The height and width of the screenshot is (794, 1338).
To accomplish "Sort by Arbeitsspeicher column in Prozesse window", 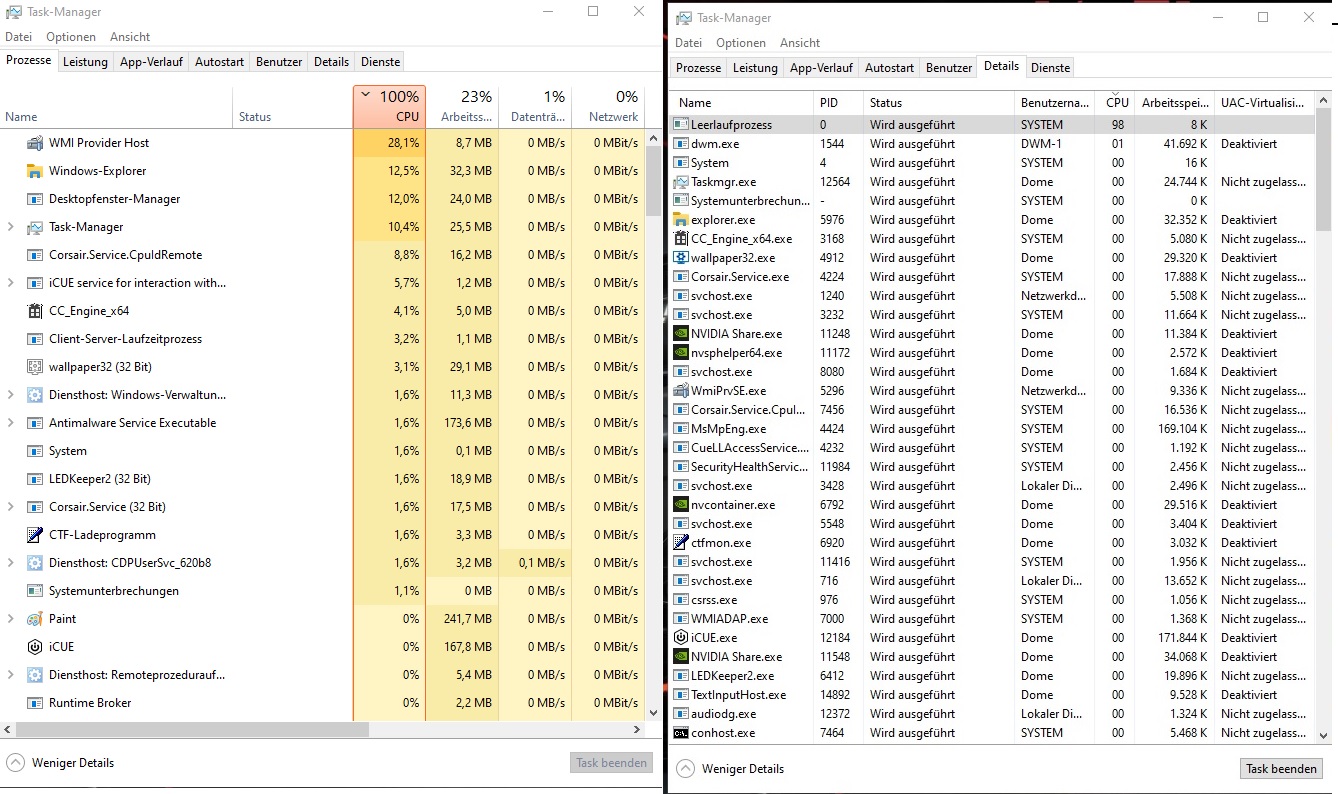I will pos(462,107).
